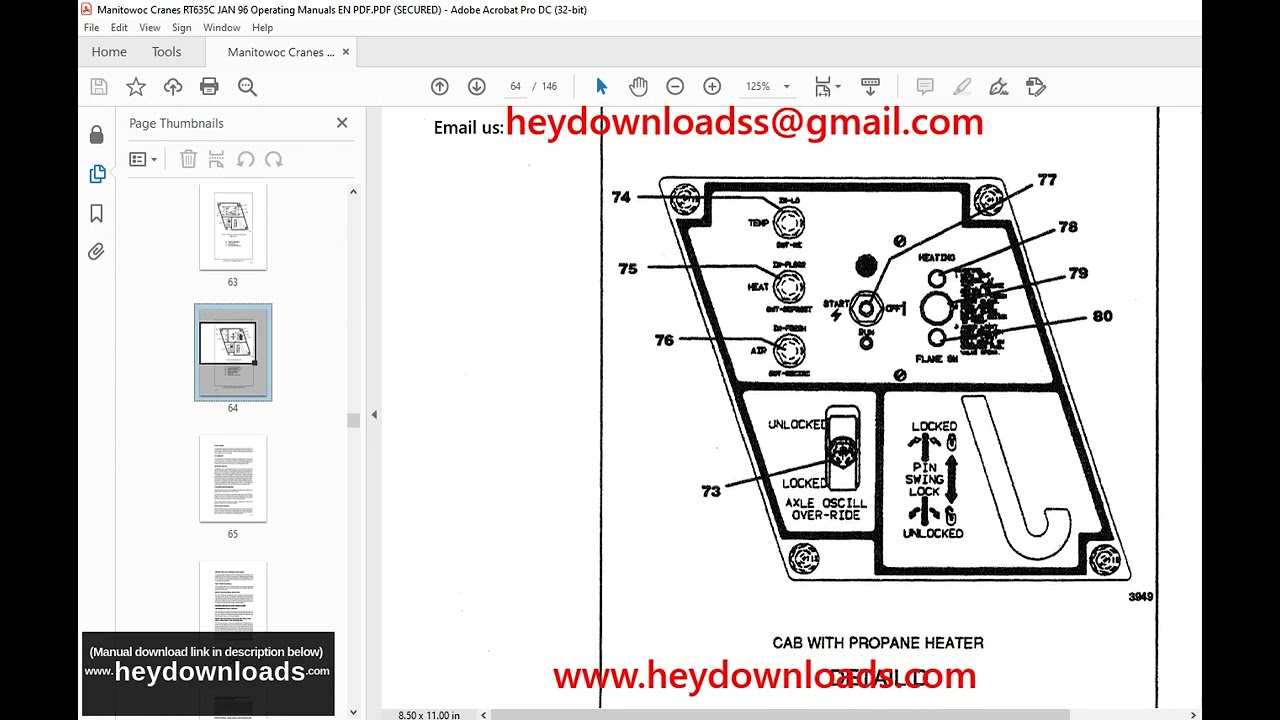Image resolution: width=1280 pixels, height=720 pixels.
Task: Close the Page Thumbnails panel
Action: pos(342,123)
